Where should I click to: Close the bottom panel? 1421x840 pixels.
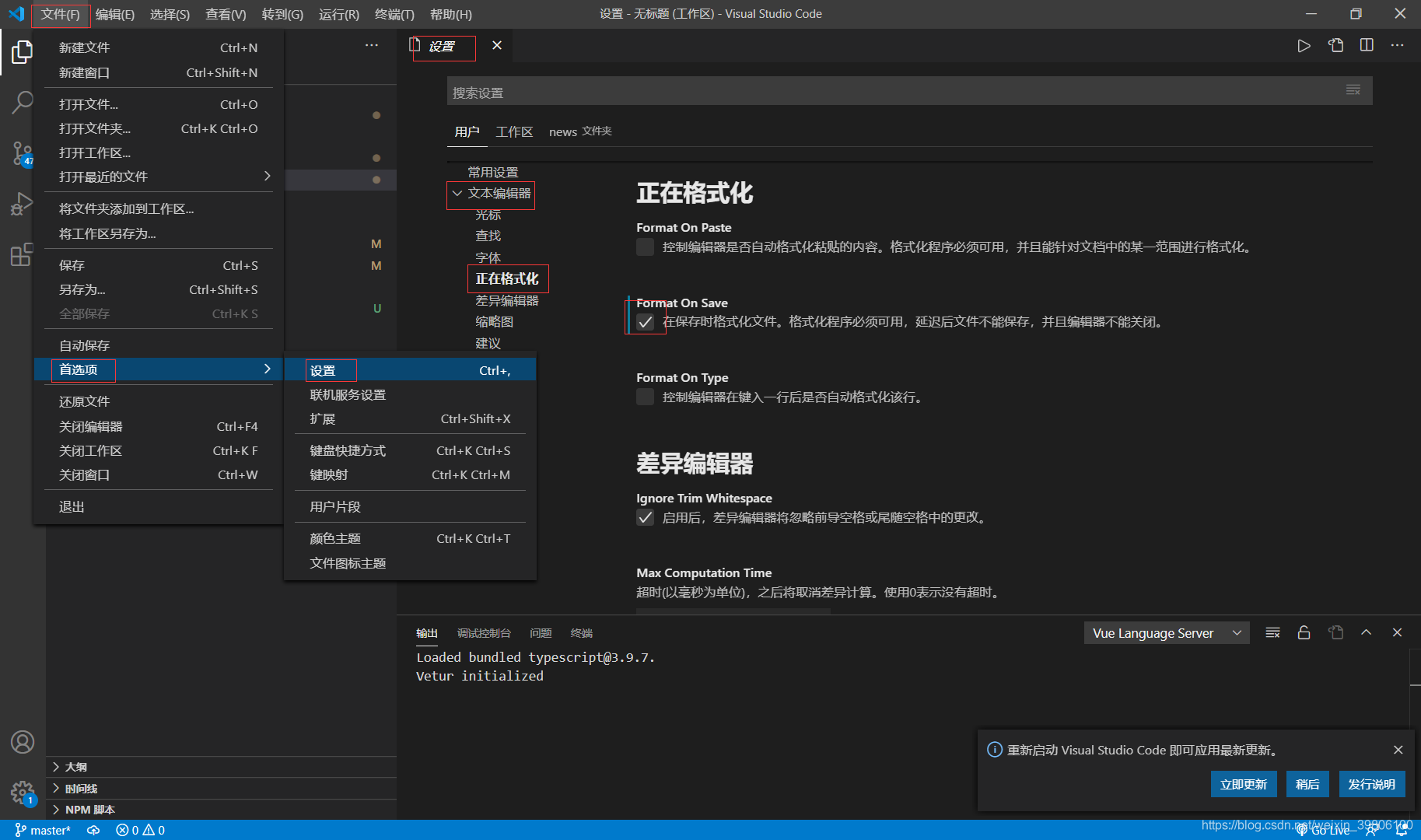tap(1397, 633)
